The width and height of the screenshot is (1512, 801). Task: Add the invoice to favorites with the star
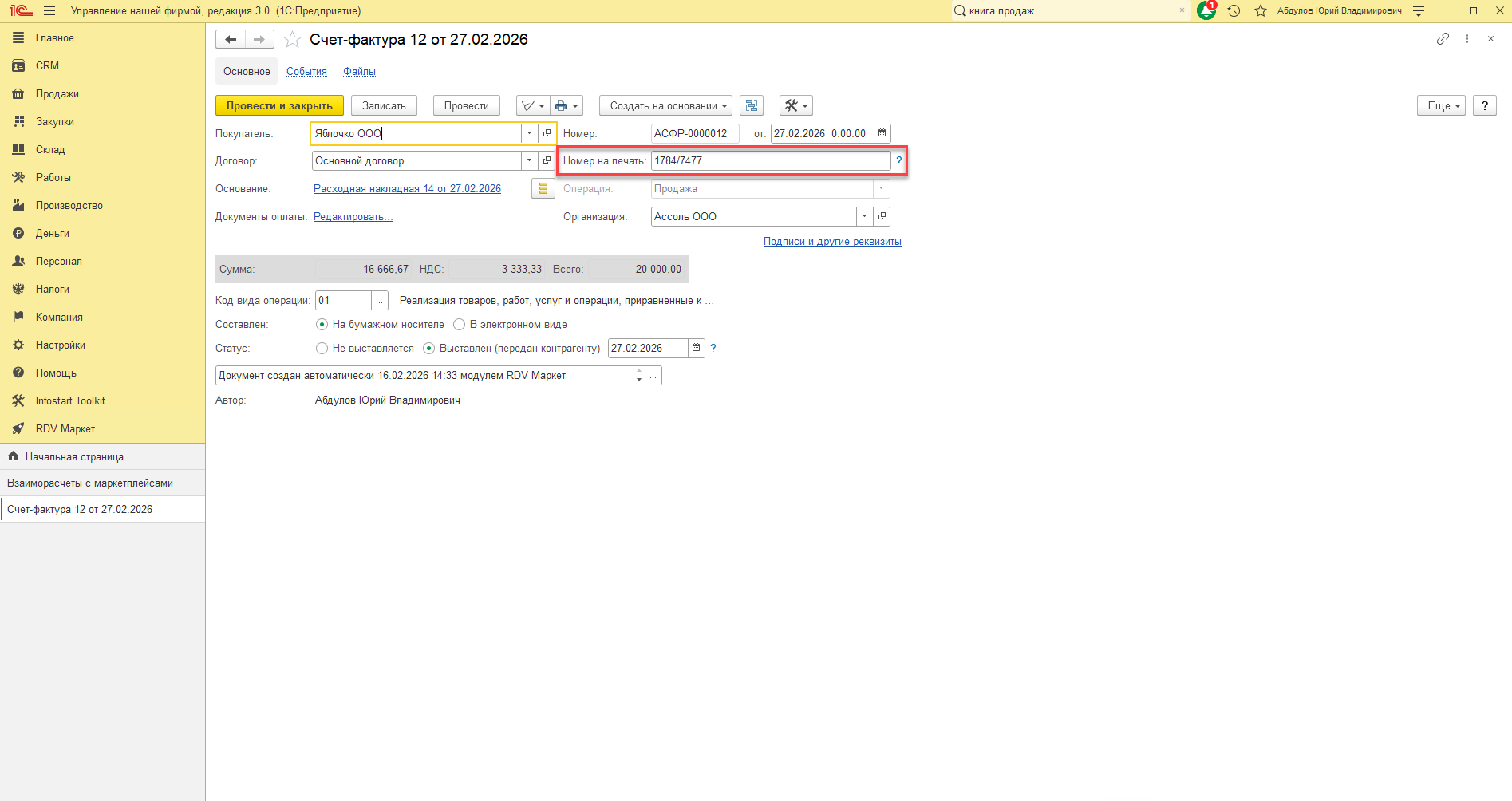[x=293, y=40]
